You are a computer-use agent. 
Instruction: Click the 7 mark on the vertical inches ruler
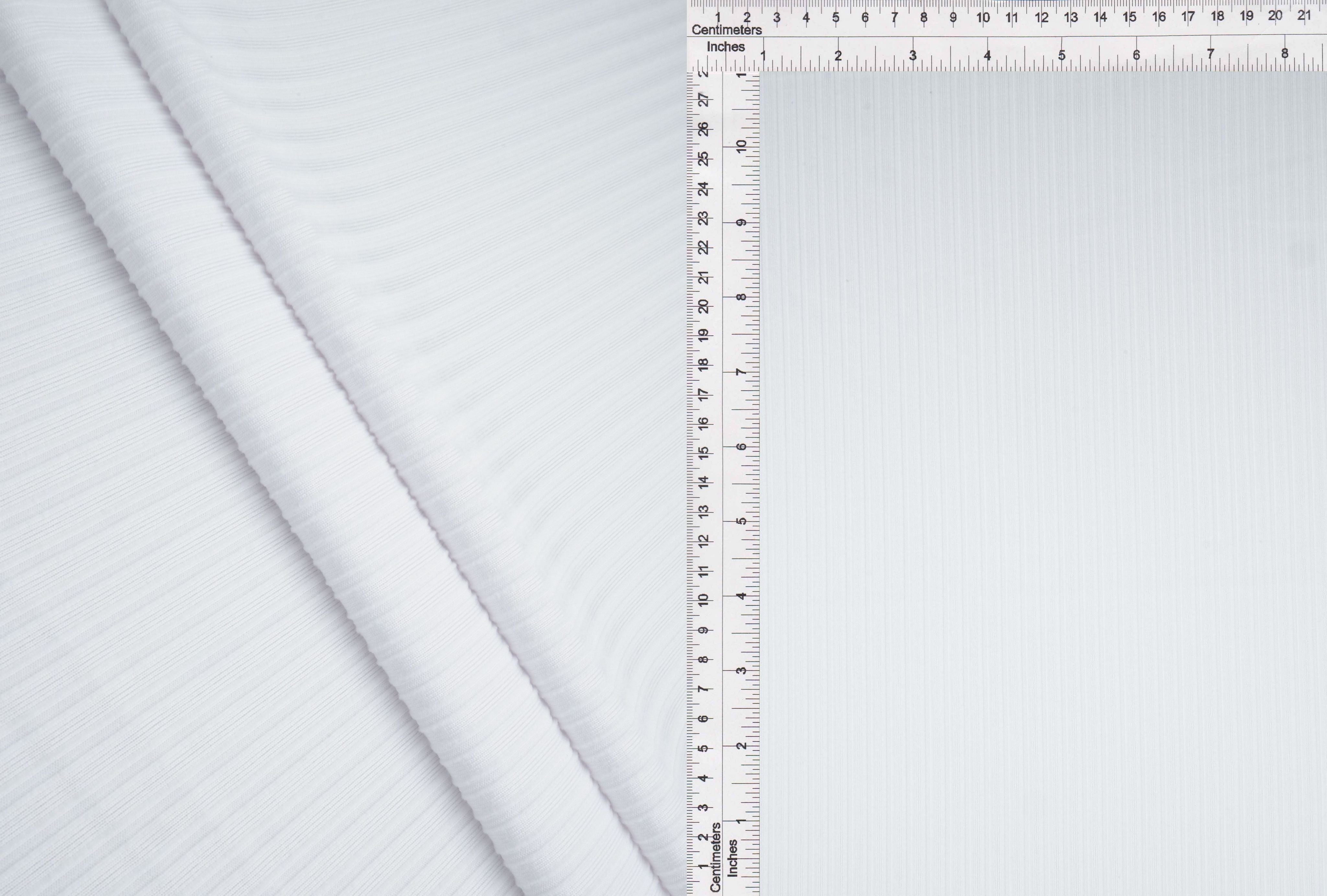pyautogui.click(x=741, y=372)
